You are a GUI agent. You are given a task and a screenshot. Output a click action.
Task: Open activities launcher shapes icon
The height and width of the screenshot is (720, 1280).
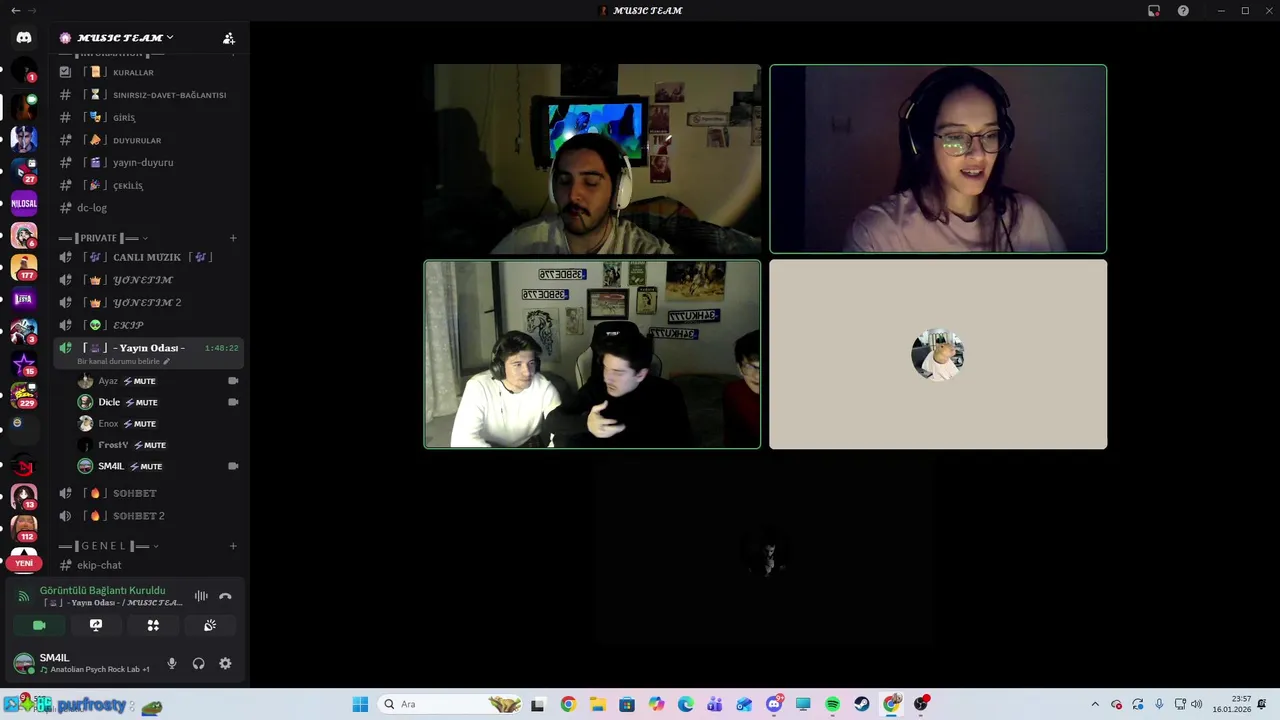153,625
